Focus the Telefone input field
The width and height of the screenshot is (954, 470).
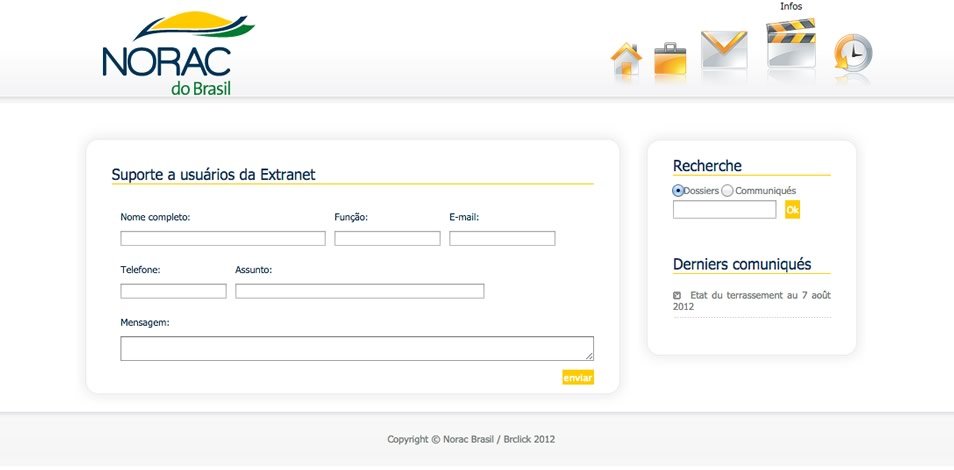click(x=173, y=291)
